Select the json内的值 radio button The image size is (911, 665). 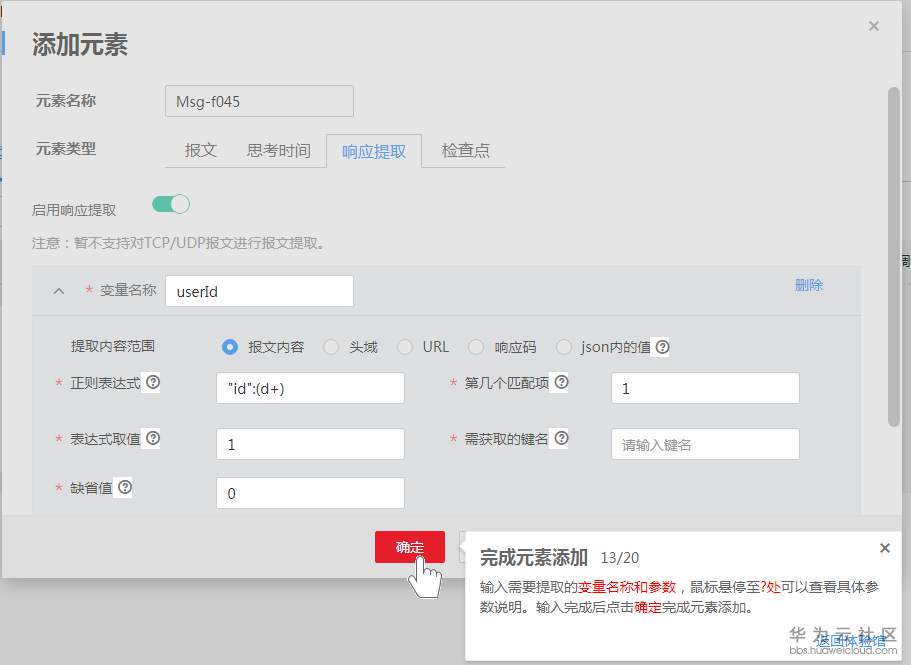point(564,347)
